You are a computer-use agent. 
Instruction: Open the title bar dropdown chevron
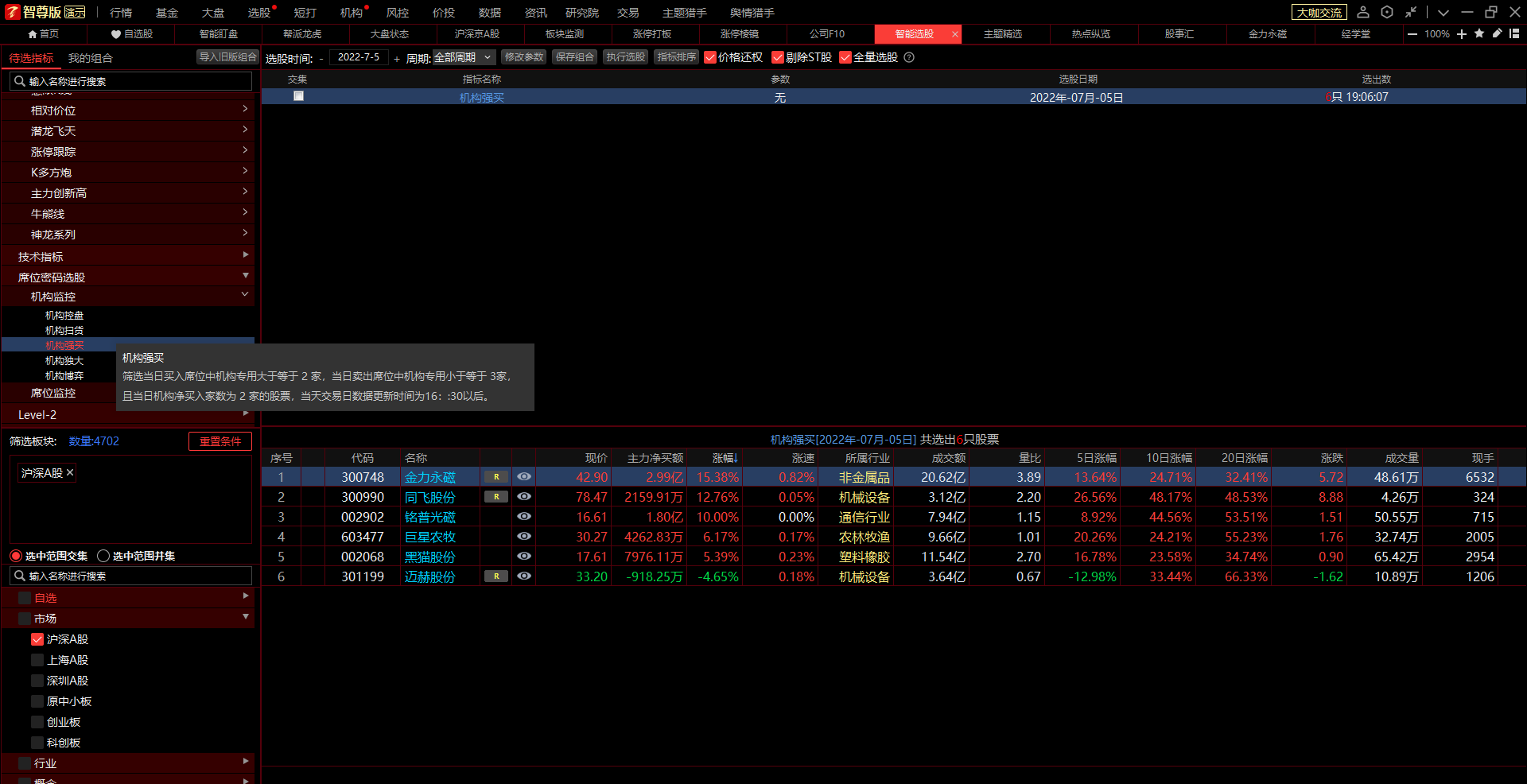point(1443,13)
